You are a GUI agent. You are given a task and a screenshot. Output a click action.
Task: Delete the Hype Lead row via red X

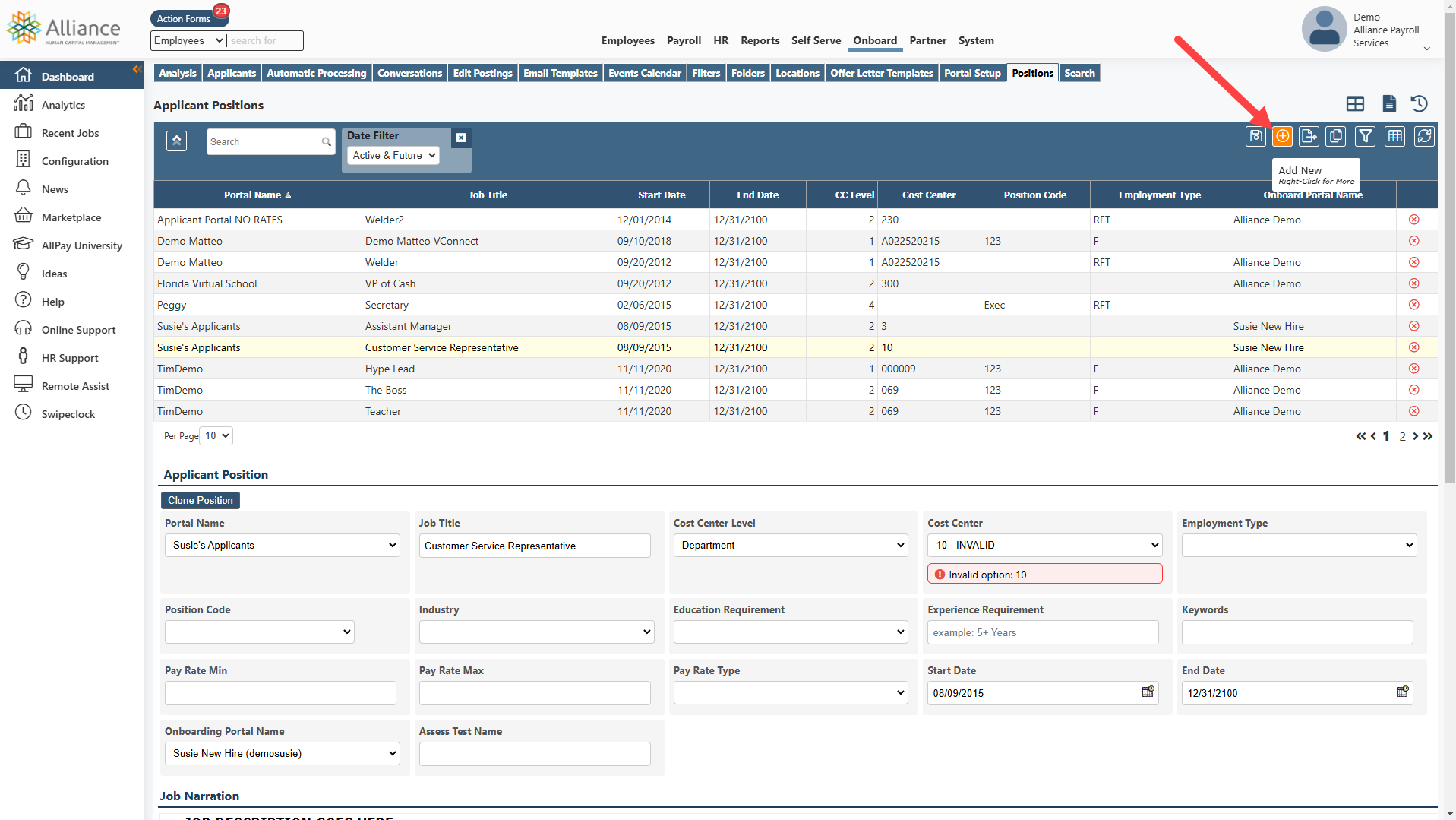1414,369
